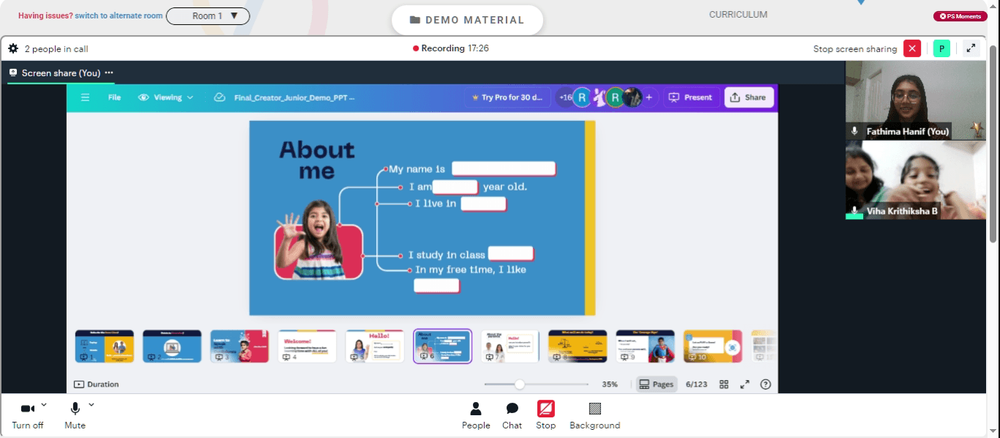Start the Canva Present mode
Viewport: 1000px width, 438px height.
[690, 98]
